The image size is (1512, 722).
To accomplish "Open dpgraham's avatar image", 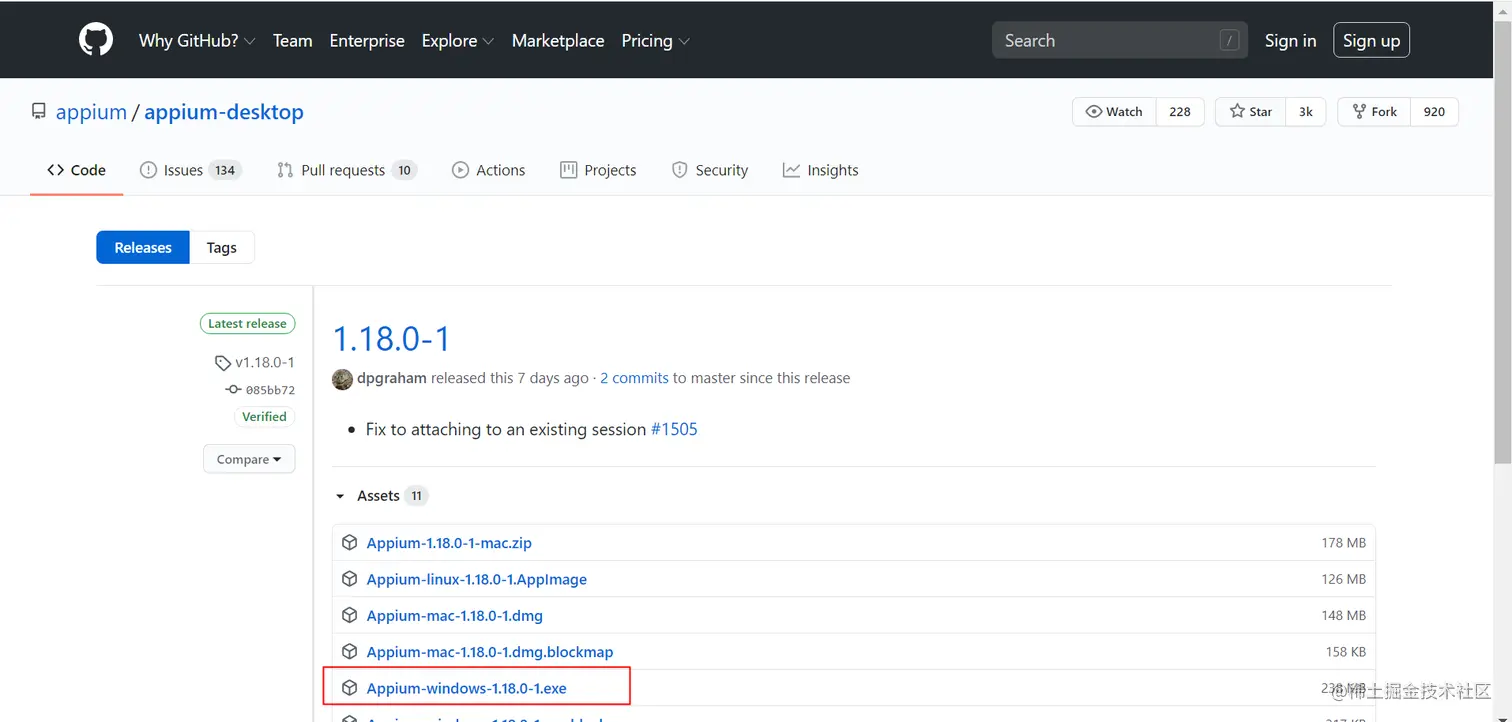I will tap(342, 378).
